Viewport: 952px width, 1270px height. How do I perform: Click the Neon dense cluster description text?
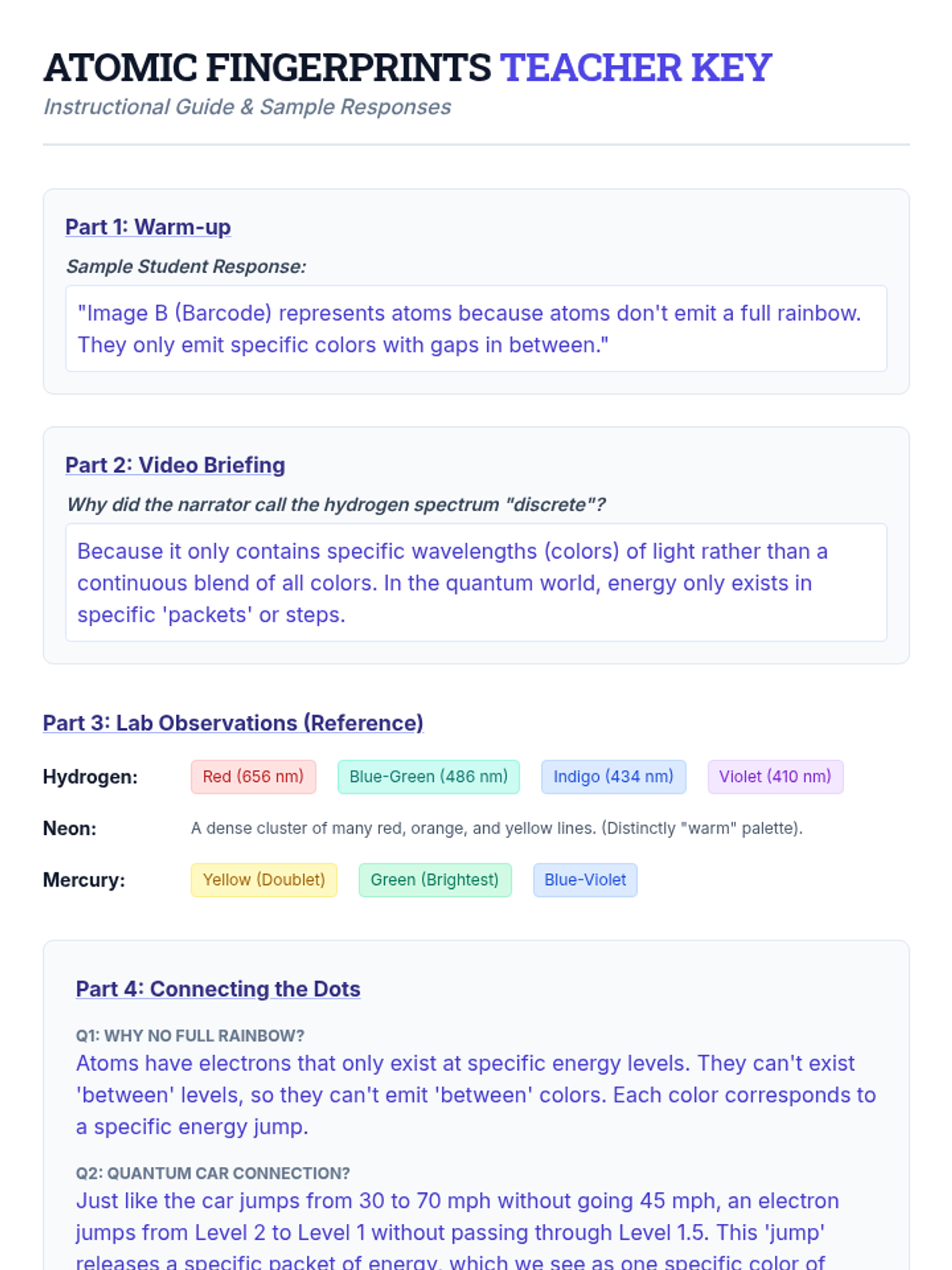(x=497, y=829)
